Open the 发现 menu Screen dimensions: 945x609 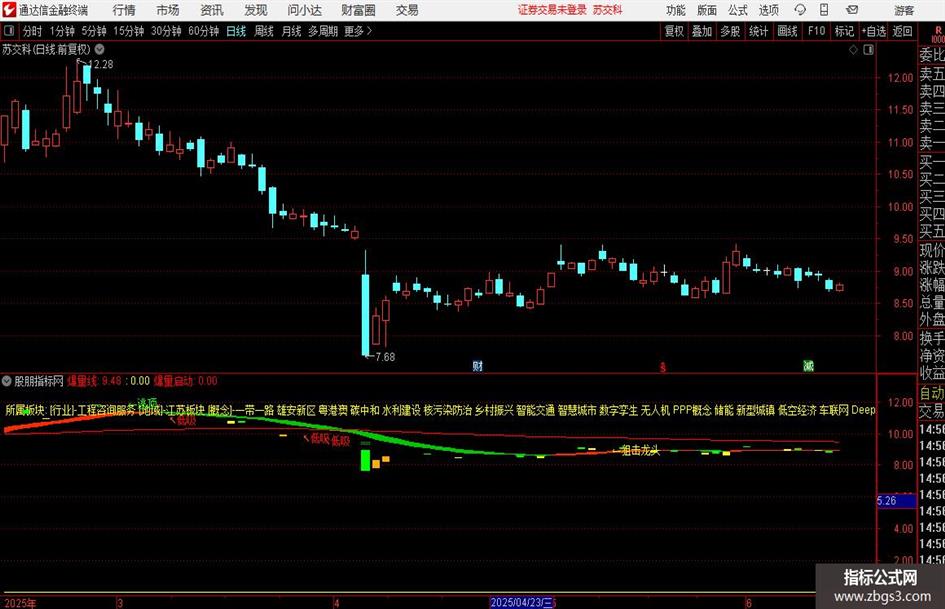[256, 10]
